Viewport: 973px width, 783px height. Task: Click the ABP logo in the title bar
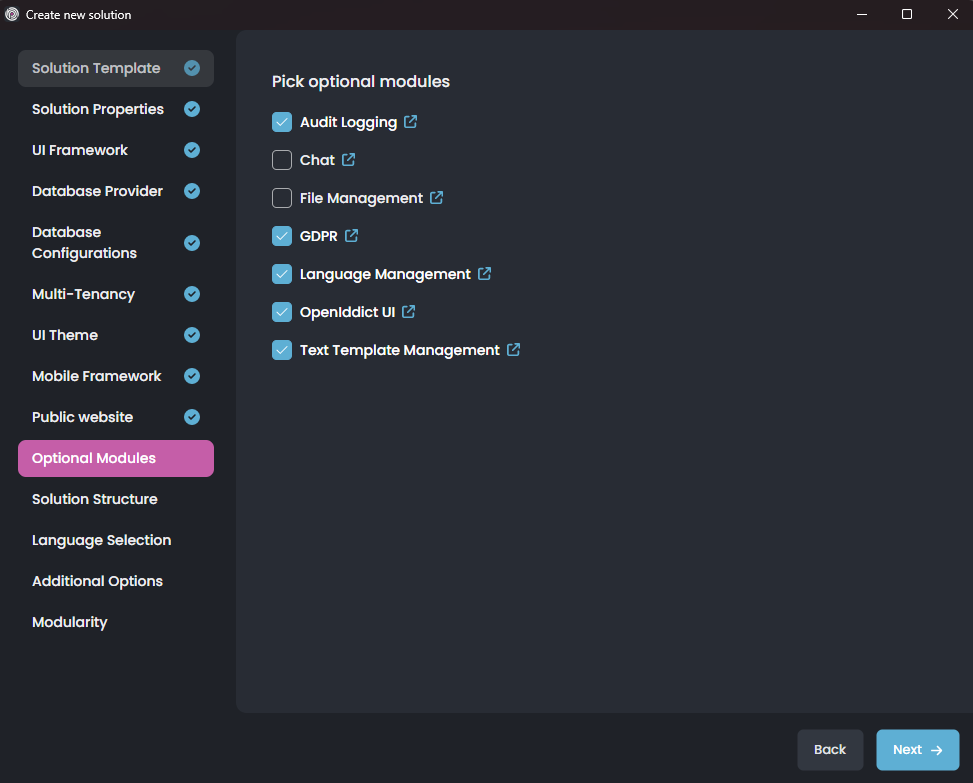[14, 14]
